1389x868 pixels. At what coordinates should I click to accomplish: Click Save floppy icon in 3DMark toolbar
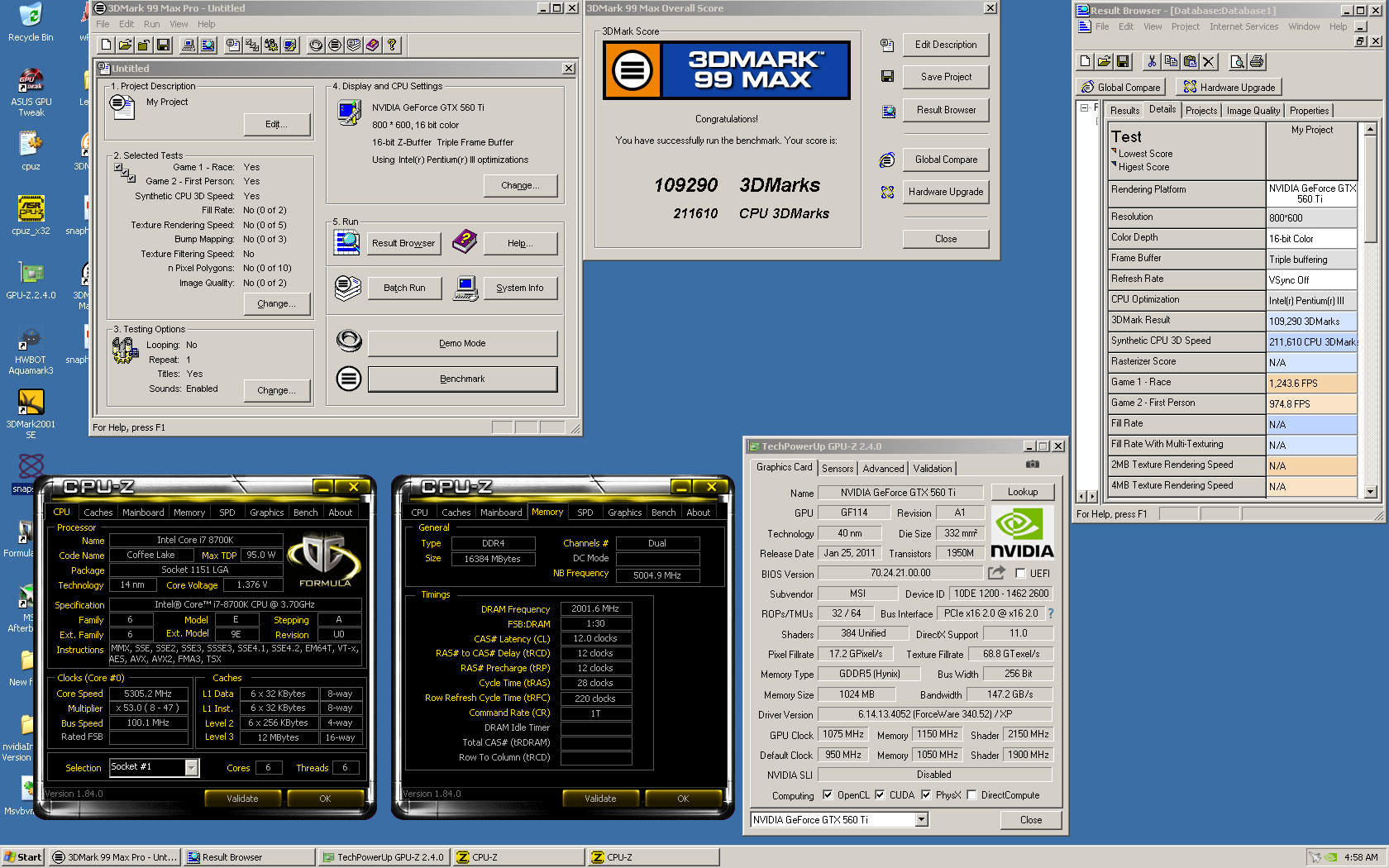(163, 45)
